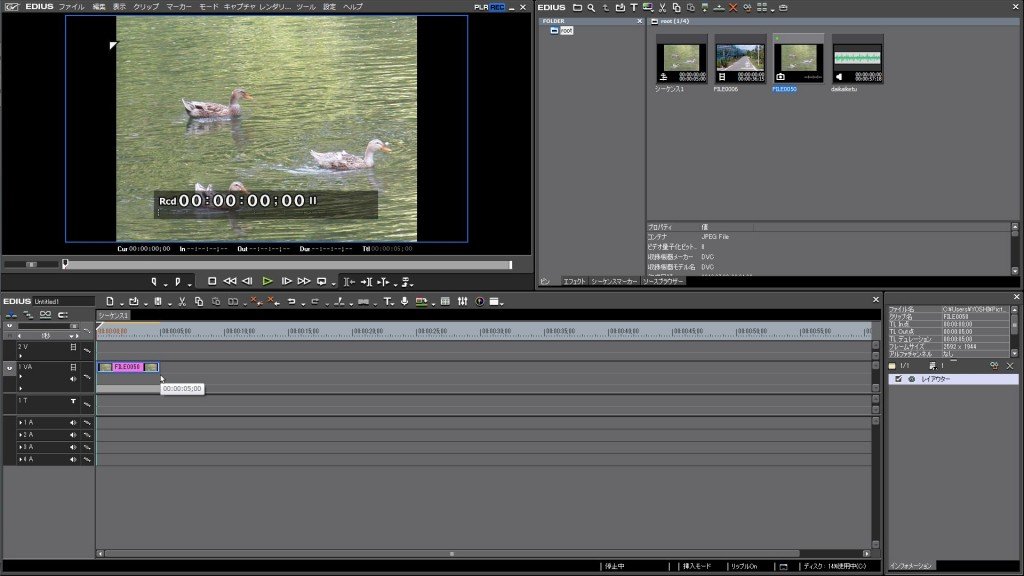Click the Add Clip icon in bin toolbar
The width and height of the screenshot is (1024, 576).
(620, 8)
